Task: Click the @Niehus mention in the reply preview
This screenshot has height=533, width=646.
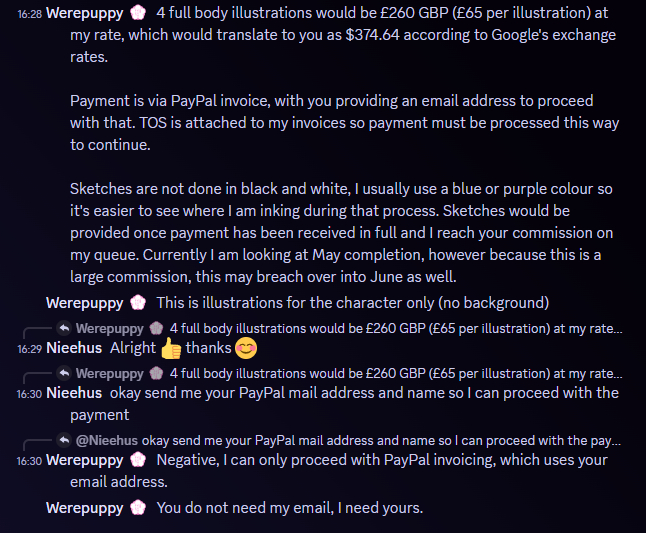Action: (106, 440)
